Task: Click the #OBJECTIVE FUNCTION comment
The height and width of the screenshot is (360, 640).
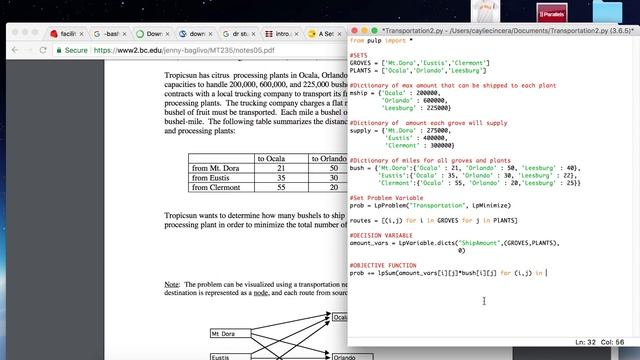Action: coord(382,265)
